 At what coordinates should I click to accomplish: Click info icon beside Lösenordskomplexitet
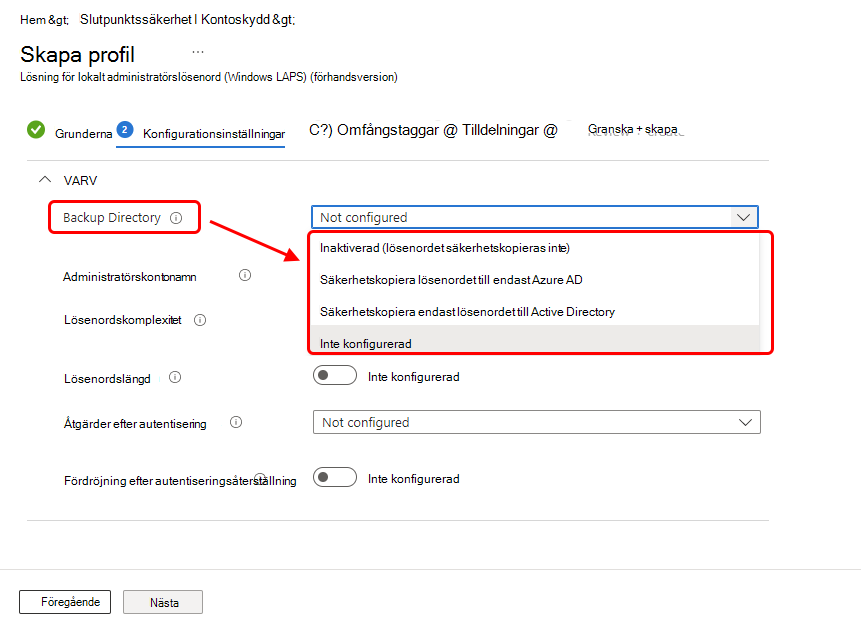pos(200,320)
